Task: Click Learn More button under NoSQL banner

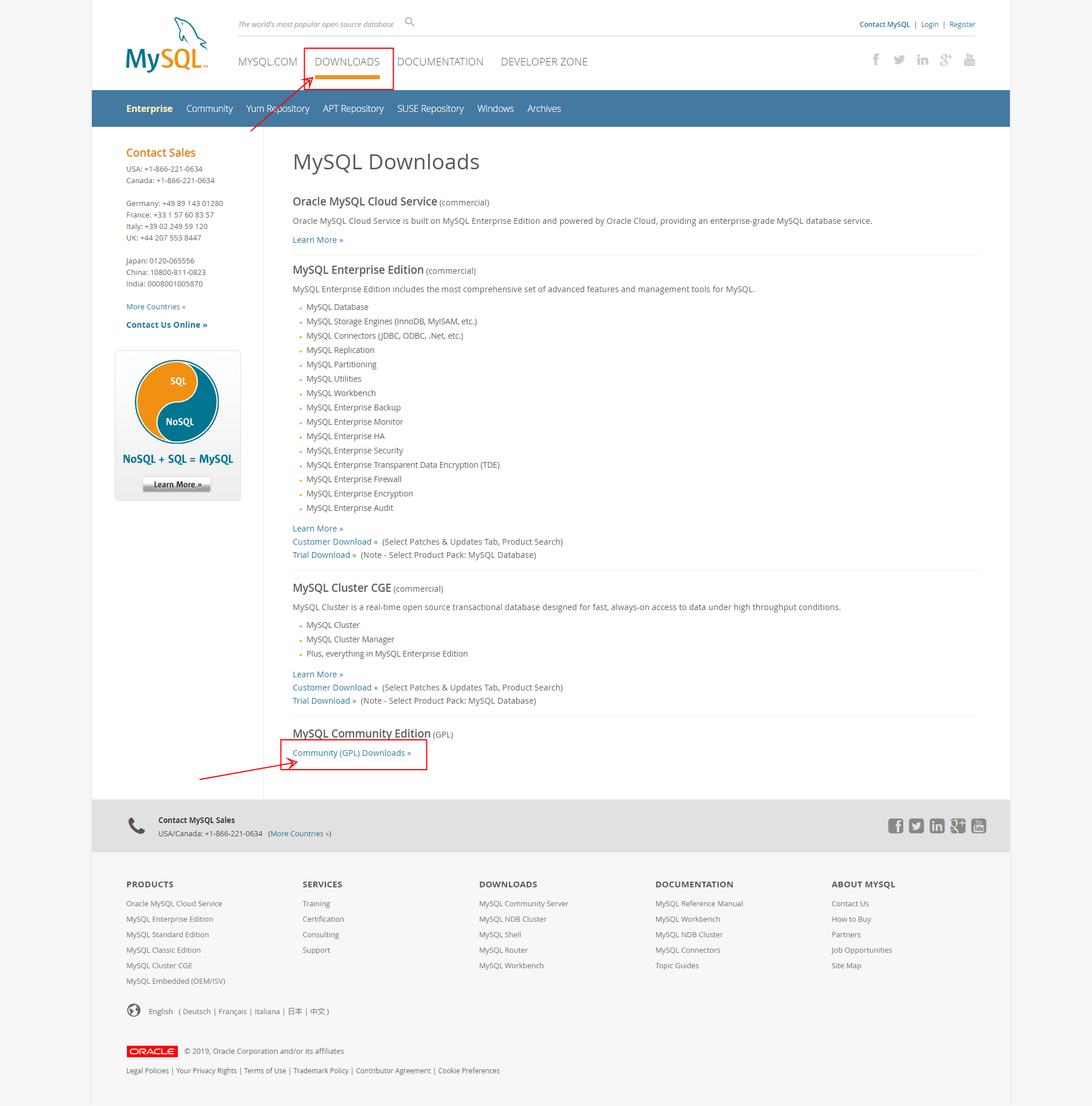Action: pos(177,484)
